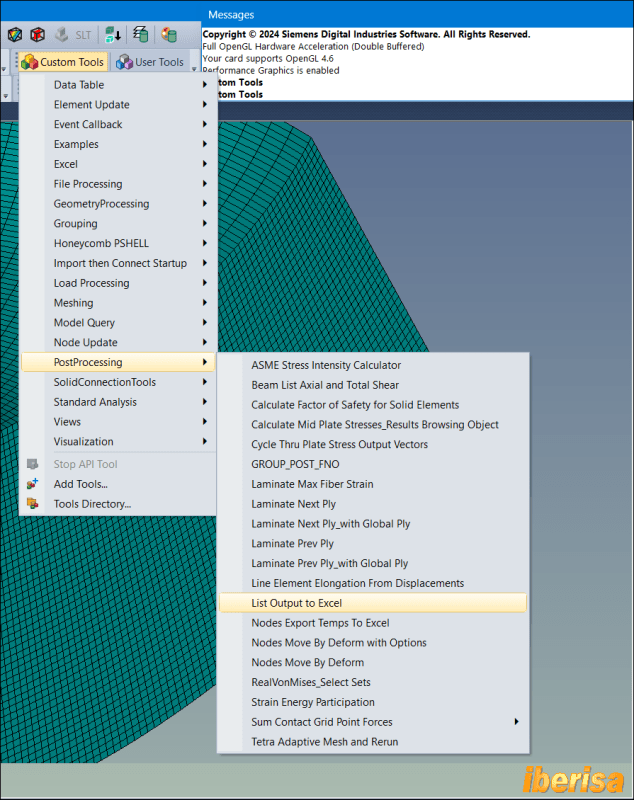Choose Laminate Prev Ply_with Global Ply

point(373,564)
